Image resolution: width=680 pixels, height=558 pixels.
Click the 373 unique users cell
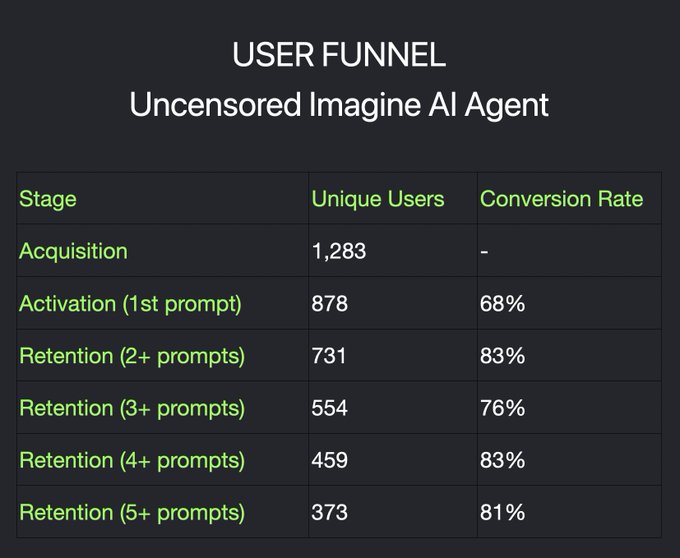tap(330, 512)
